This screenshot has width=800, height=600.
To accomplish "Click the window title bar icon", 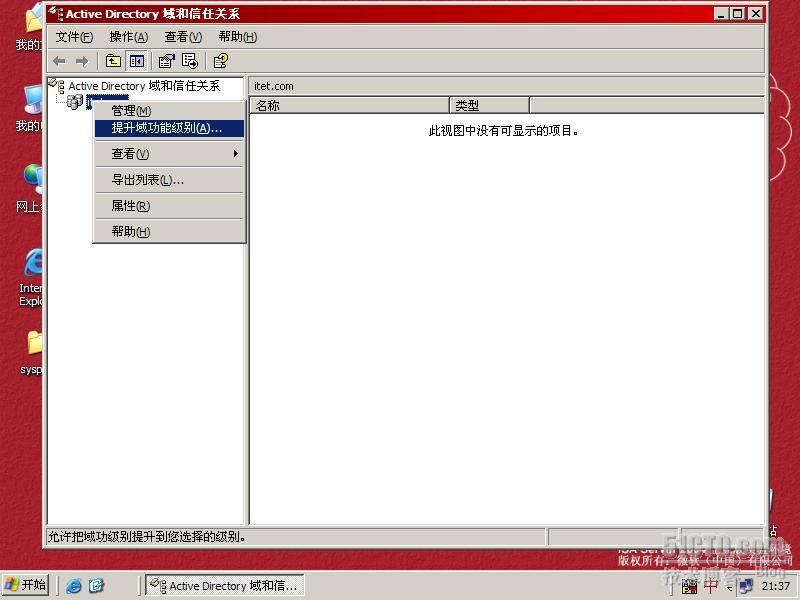I will pos(56,14).
